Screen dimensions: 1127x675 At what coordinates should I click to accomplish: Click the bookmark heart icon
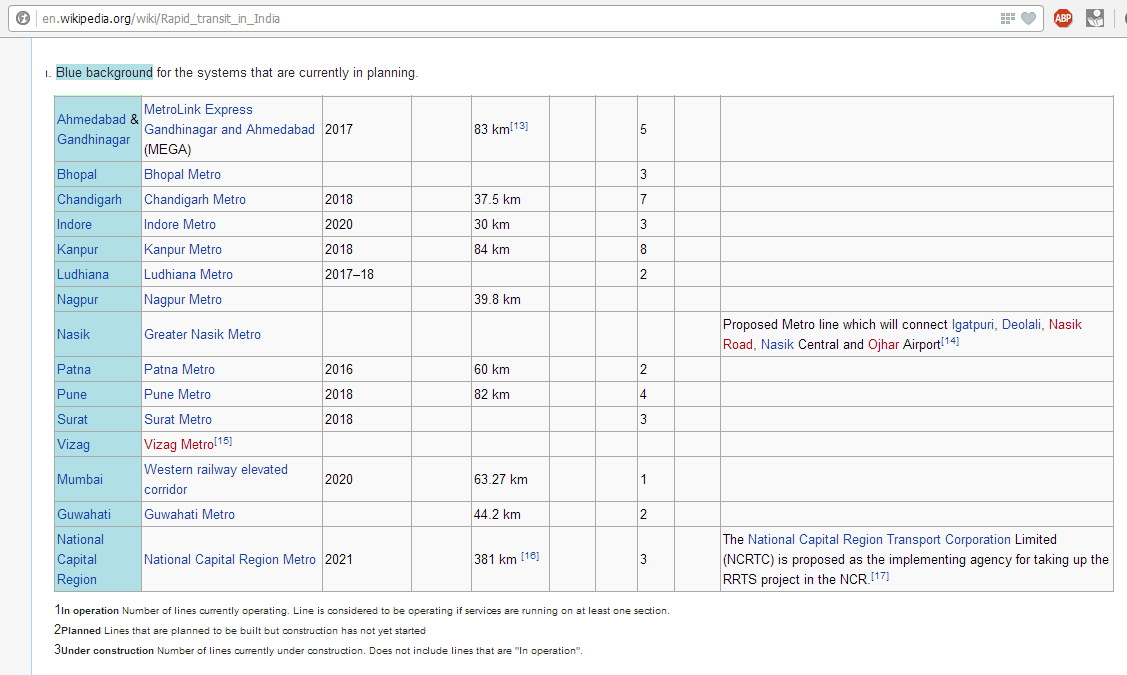point(1029,19)
